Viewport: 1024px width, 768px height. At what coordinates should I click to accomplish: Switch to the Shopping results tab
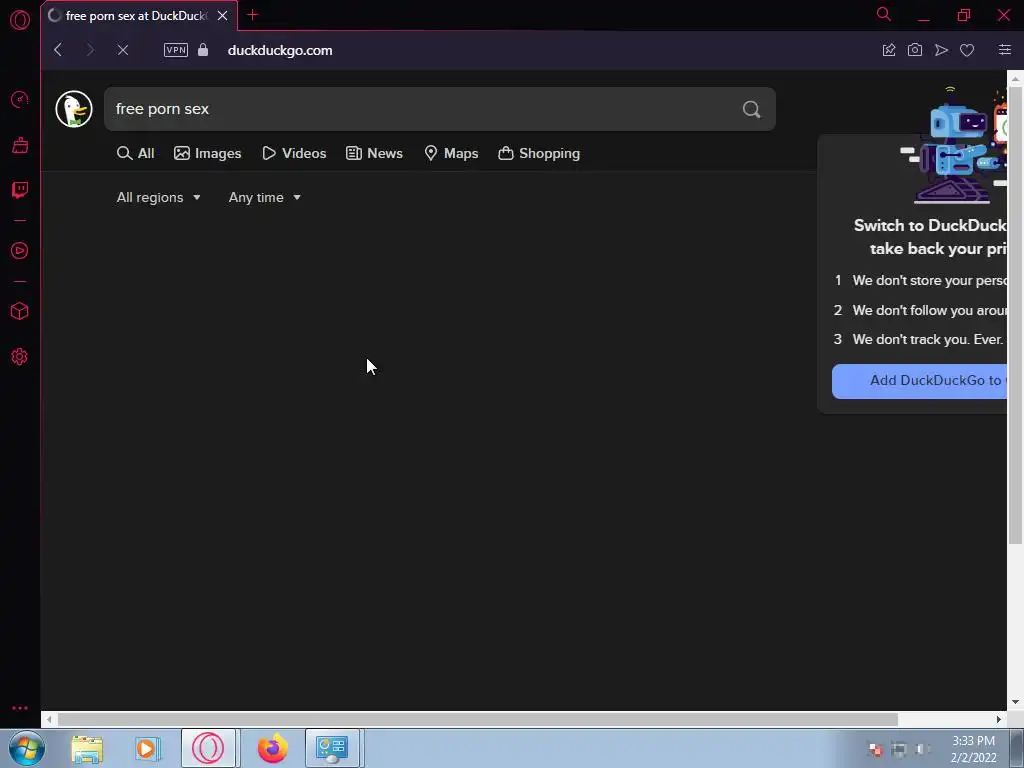click(x=539, y=153)
